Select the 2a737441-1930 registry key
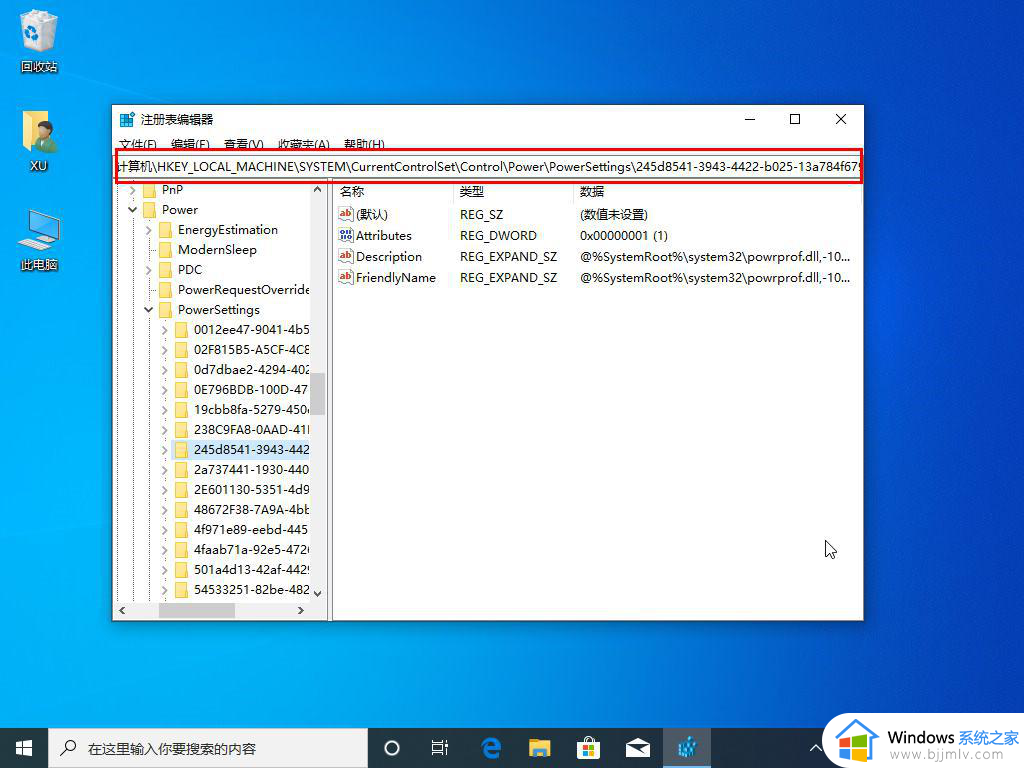This screenshot has height=768, width=1024. pyautogui.click(x=251, y=470)
